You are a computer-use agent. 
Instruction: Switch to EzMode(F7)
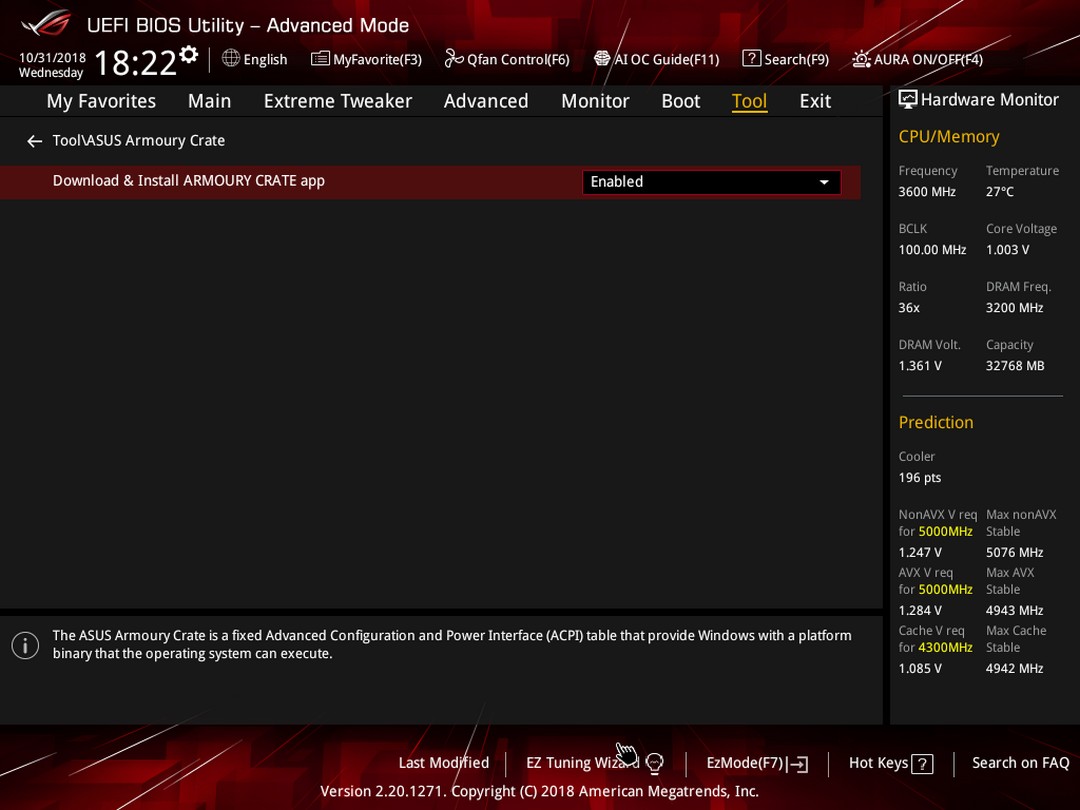click(745, 763)
